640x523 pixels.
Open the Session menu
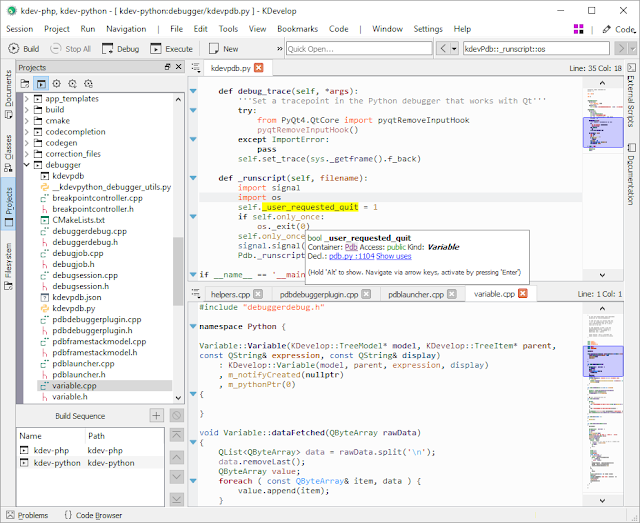click(x=20, y=29)
